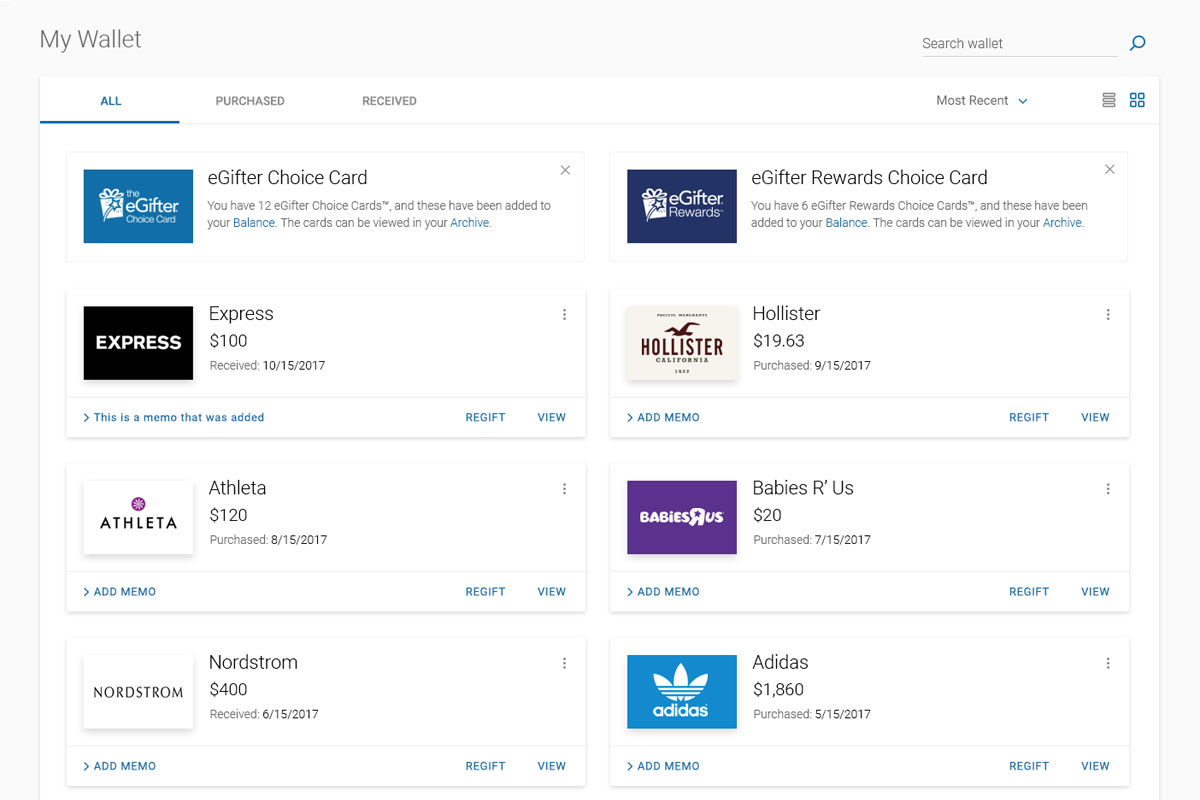Screen dimensions: 1200x800
Task: Expand Add Memo on Athleta card
Action: point(119,592)
